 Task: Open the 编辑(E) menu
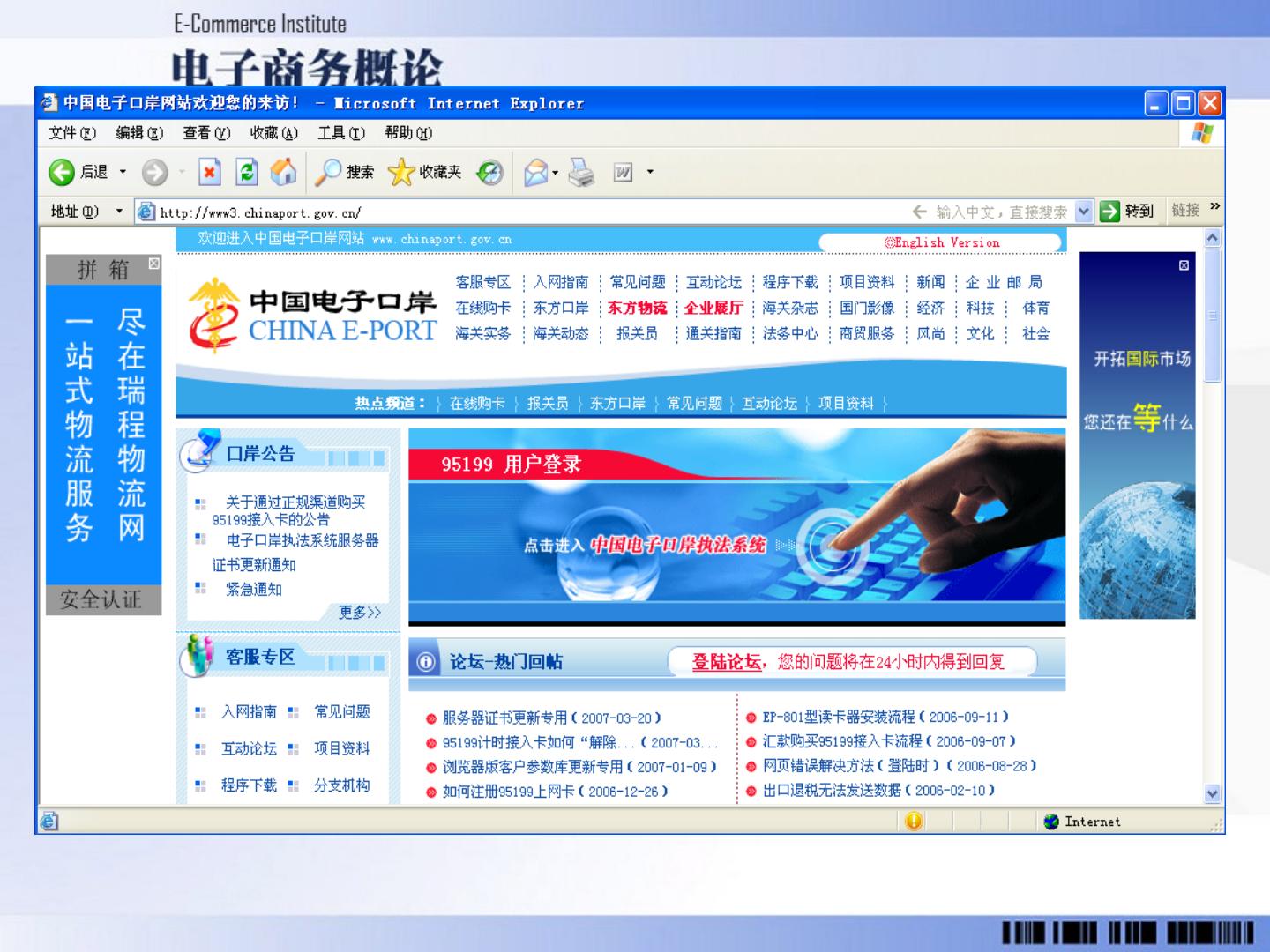point(139,133)
